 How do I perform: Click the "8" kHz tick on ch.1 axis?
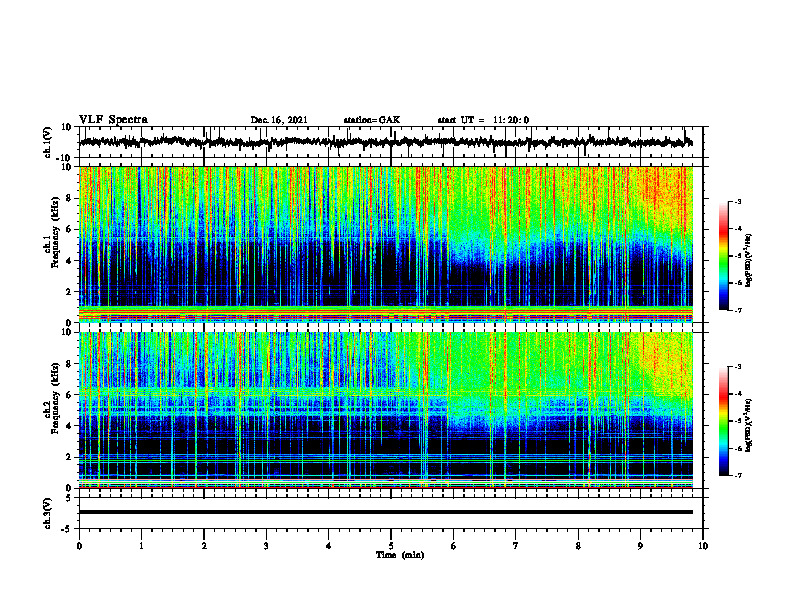tap(69, 198)
